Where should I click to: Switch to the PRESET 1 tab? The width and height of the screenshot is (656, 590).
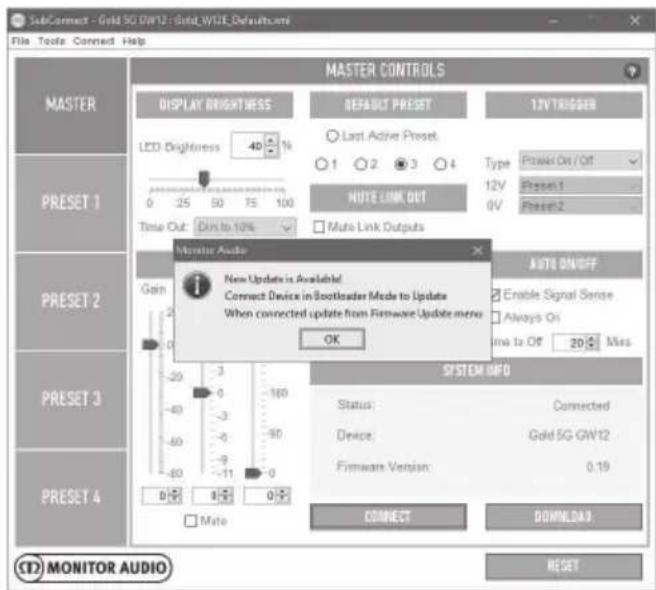click(71, 203)
